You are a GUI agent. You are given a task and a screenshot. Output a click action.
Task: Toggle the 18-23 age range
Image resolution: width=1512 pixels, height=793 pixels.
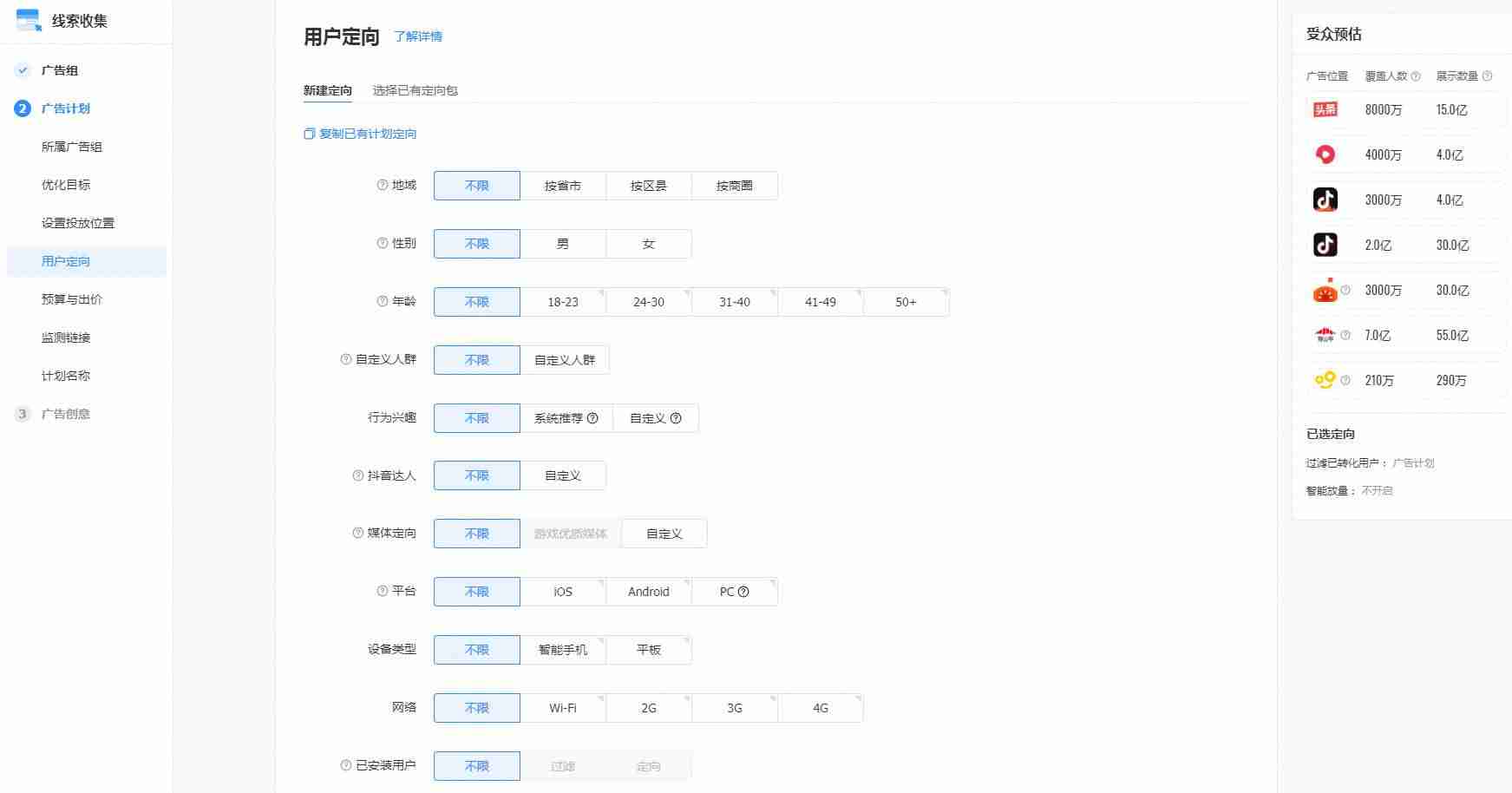coord(562,302)
